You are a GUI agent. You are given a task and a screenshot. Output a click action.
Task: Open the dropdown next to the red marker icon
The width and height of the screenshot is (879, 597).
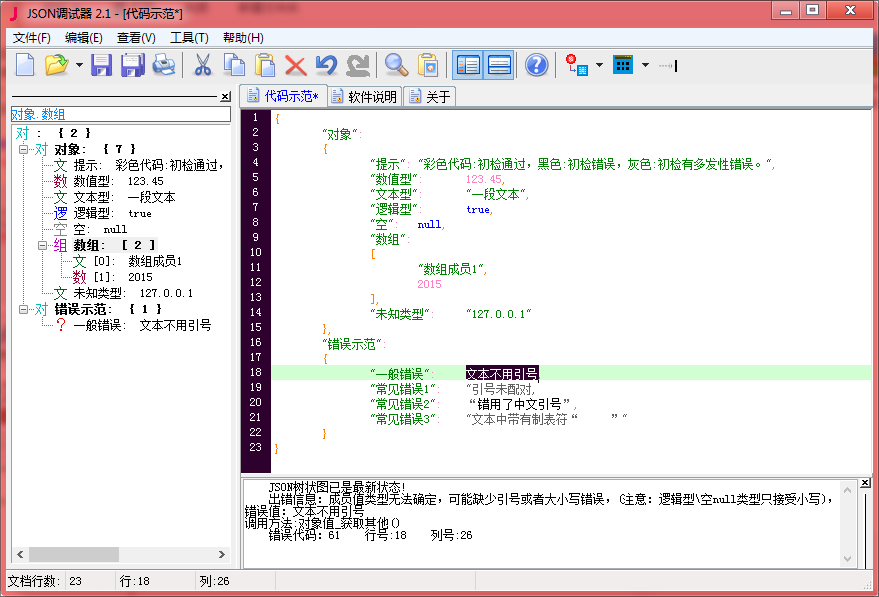599,65
